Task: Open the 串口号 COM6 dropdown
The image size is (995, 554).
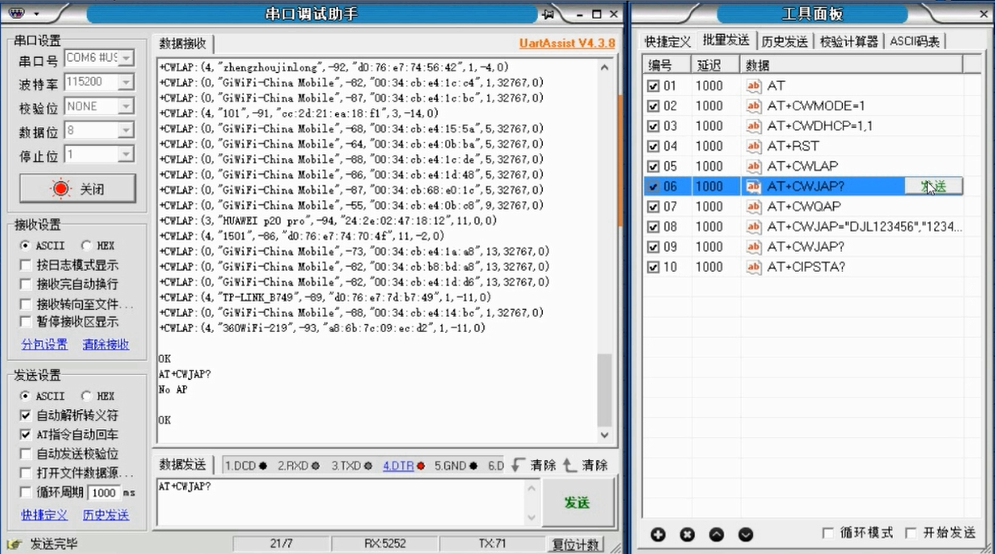Action: point(126,58)
